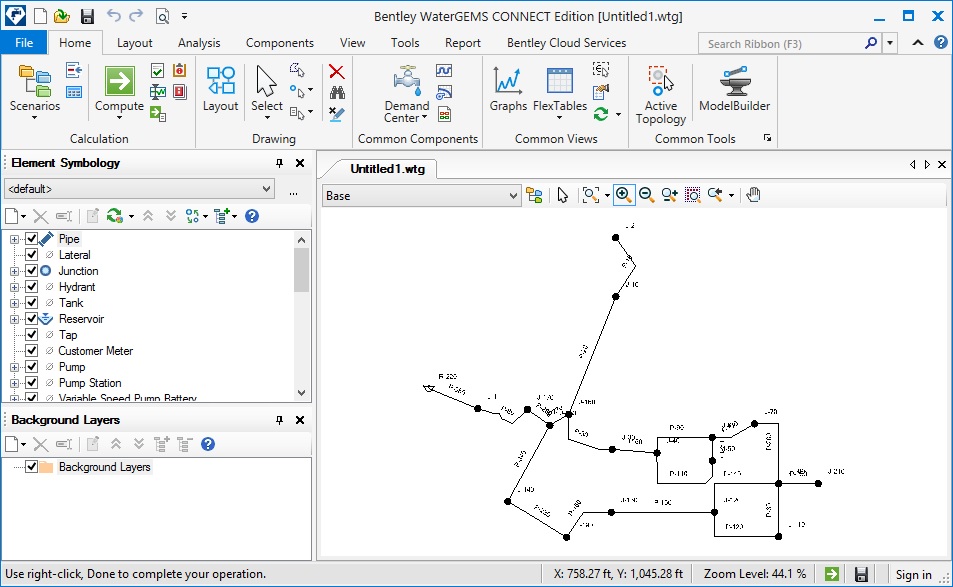Click the Zoom Out magnifier icon
Viewport: 953px width, 587px height.
(646, 195)
